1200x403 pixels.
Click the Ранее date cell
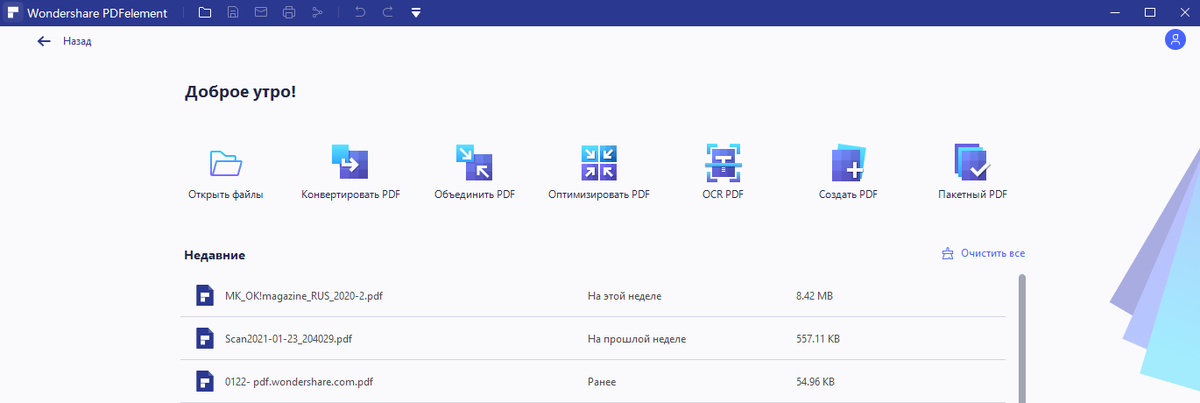[604, 382]
